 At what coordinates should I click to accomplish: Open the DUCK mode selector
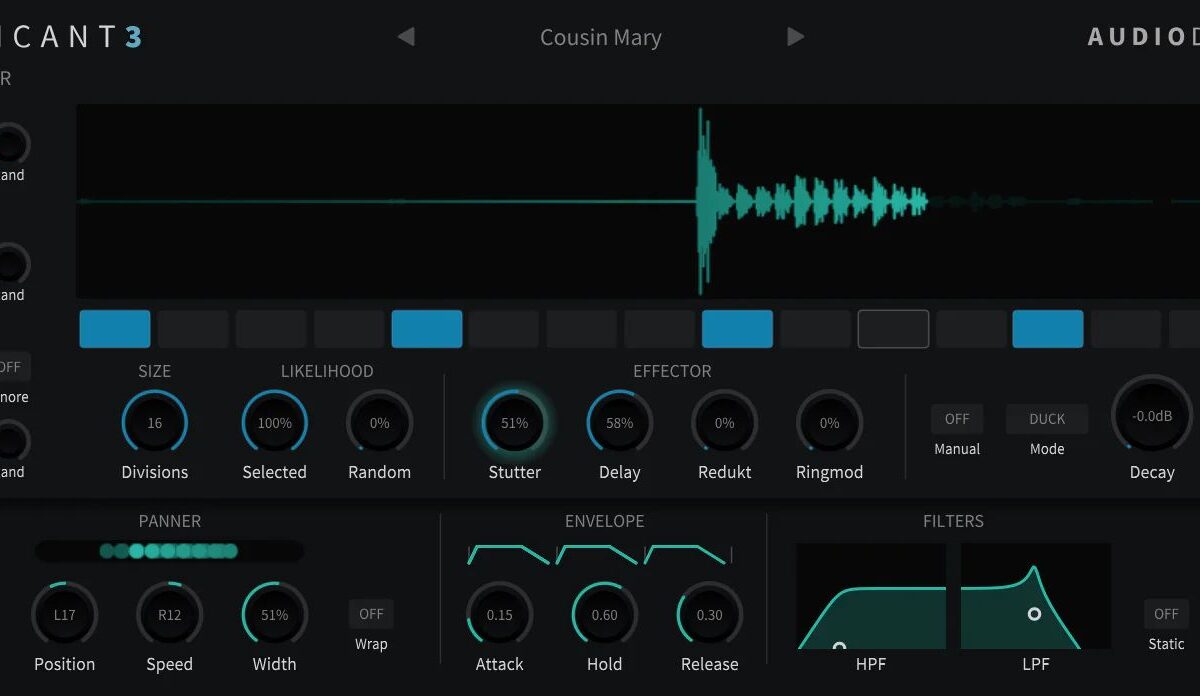[x=1047, y=419]
